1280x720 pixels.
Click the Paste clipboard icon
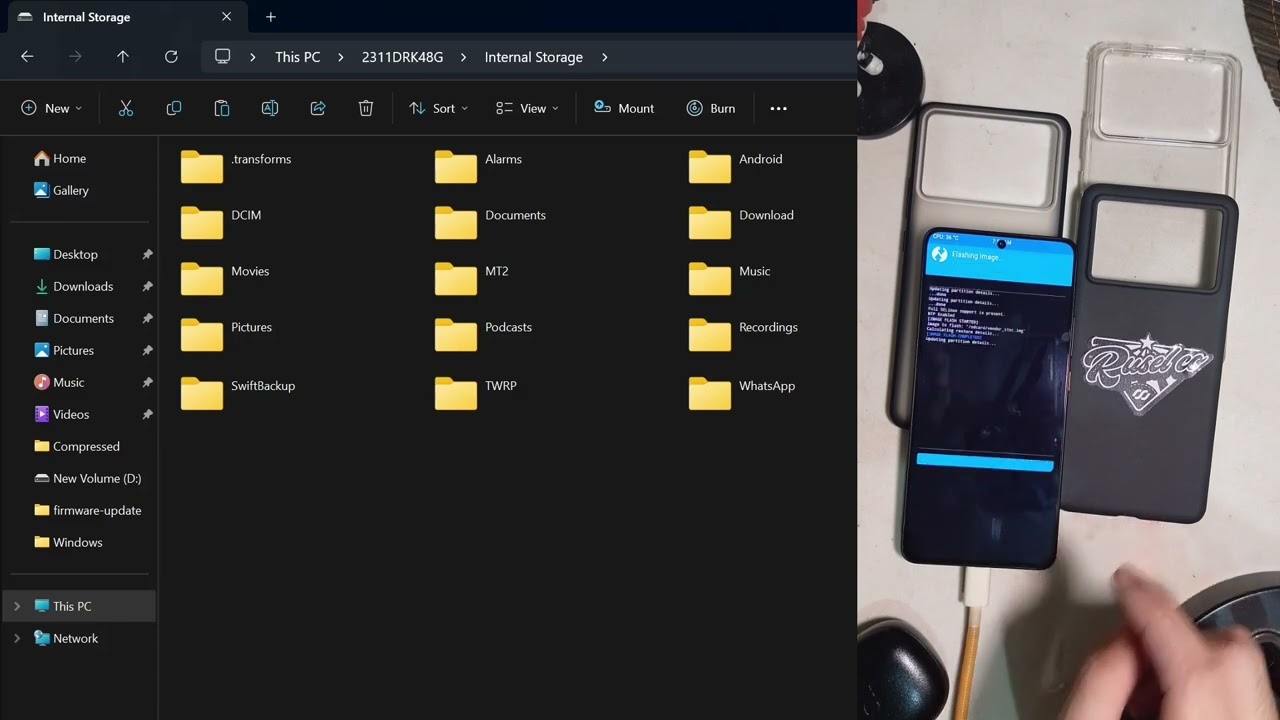click(x=222, y=108)
